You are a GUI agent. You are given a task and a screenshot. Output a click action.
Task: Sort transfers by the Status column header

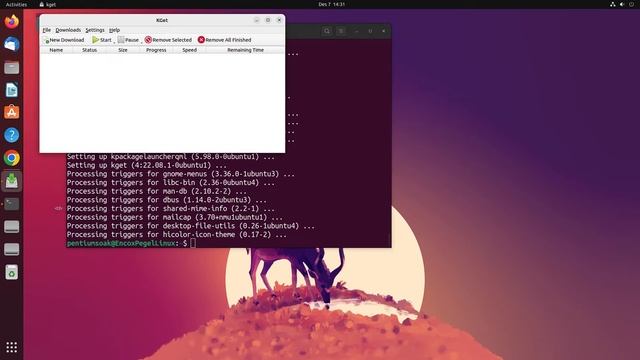pyautogui.click(x=89, y=50)
